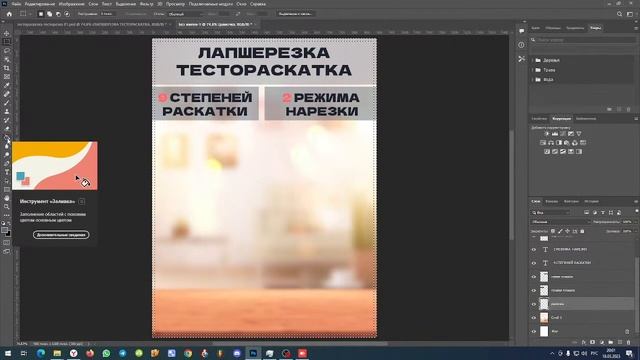Screen dimensions: 640x360
Task: Hide the Фон background layer
Action: tap(533, 331)
